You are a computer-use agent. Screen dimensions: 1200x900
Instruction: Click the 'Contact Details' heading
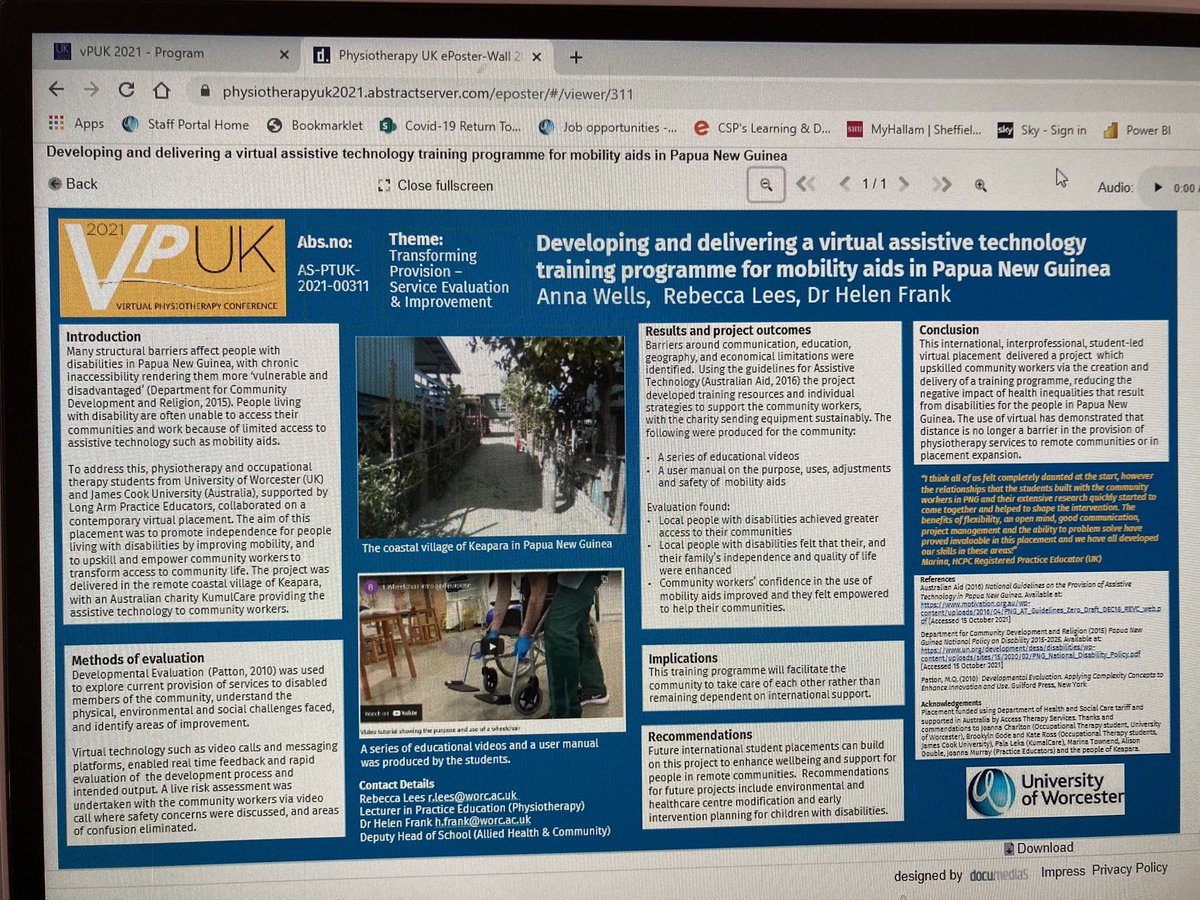point(398,786)
